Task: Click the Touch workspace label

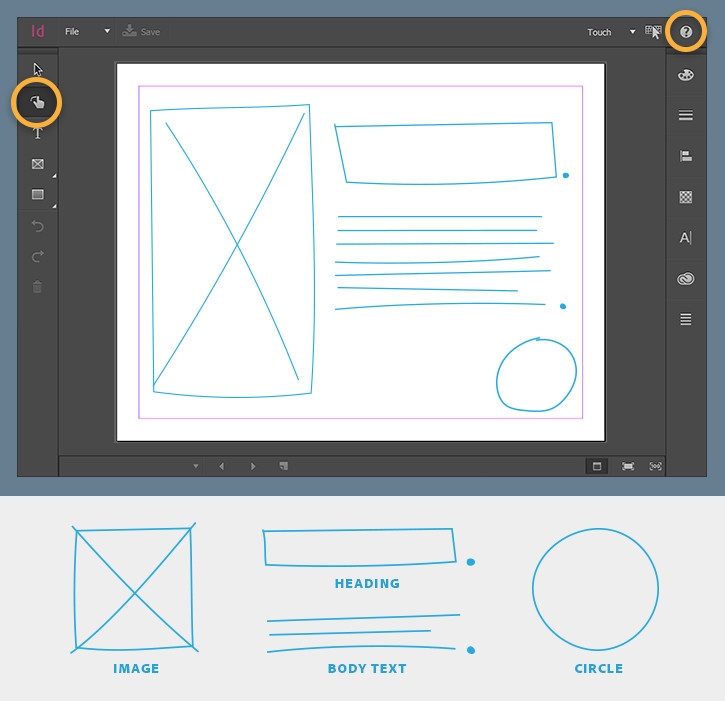Action: click(599, 32)
